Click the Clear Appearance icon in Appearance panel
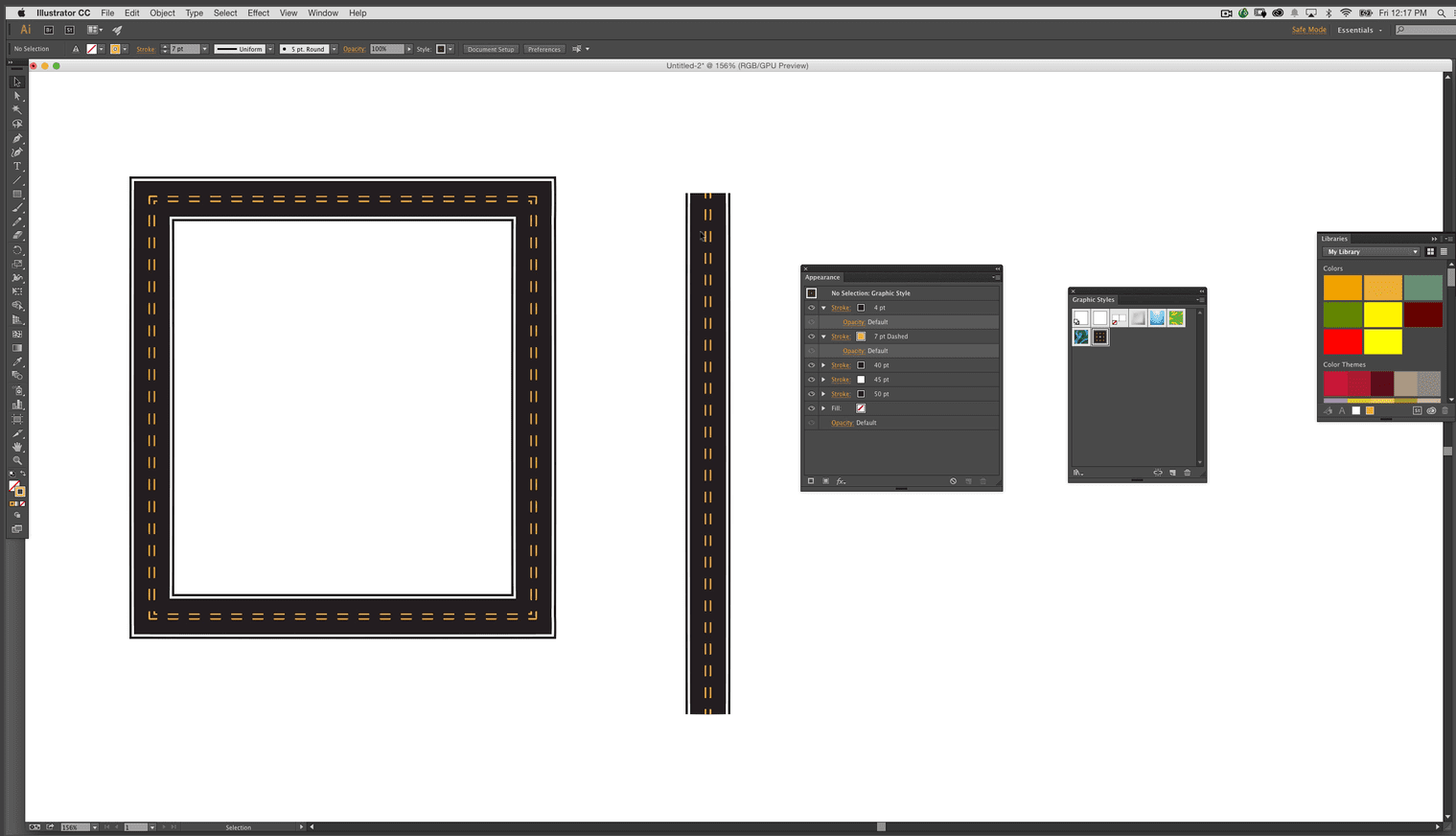 click(x=953, y=480)
